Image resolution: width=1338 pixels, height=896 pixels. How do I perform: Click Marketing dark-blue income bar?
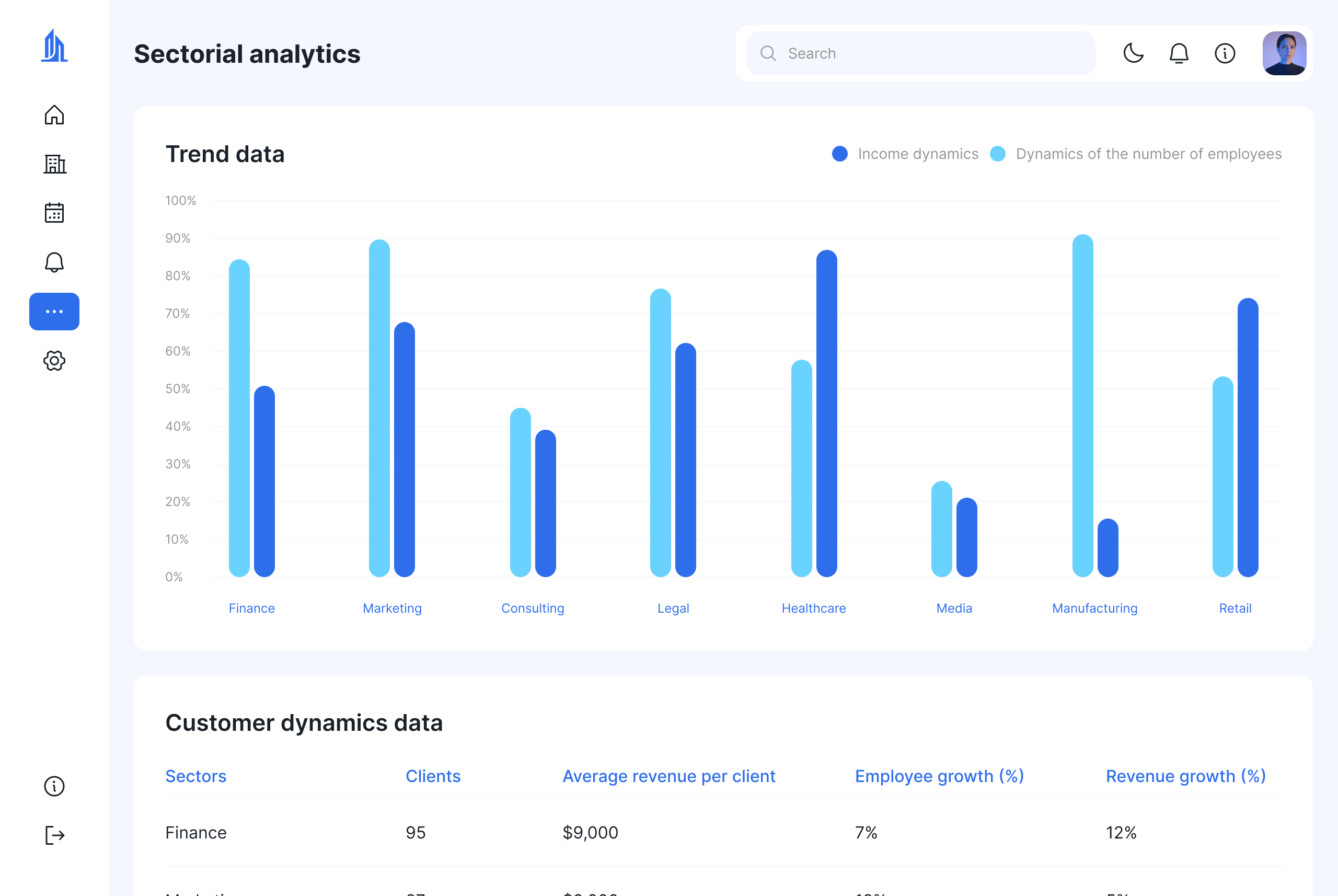405,449
